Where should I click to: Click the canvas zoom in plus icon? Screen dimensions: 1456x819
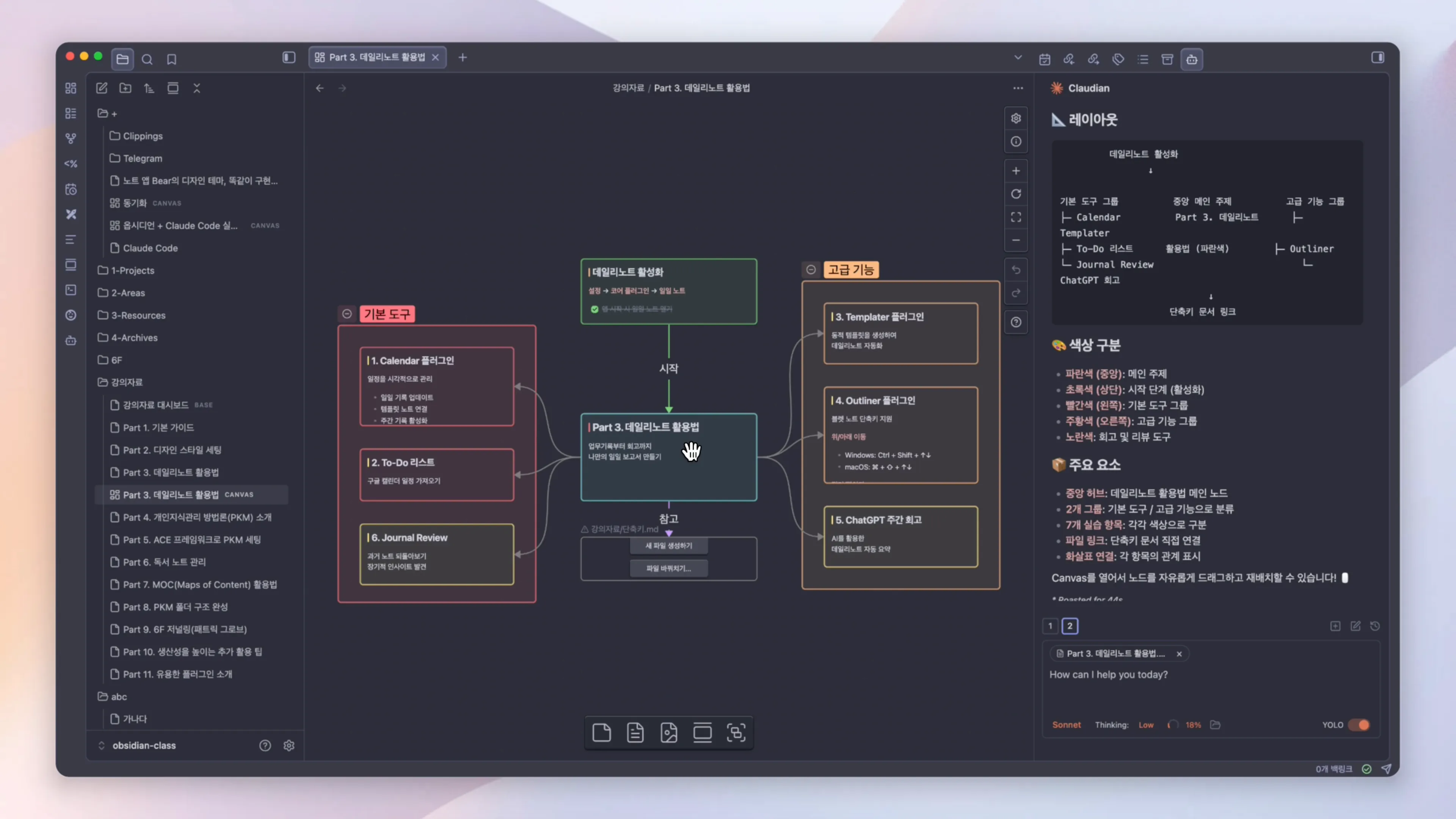pos(1016,171)
